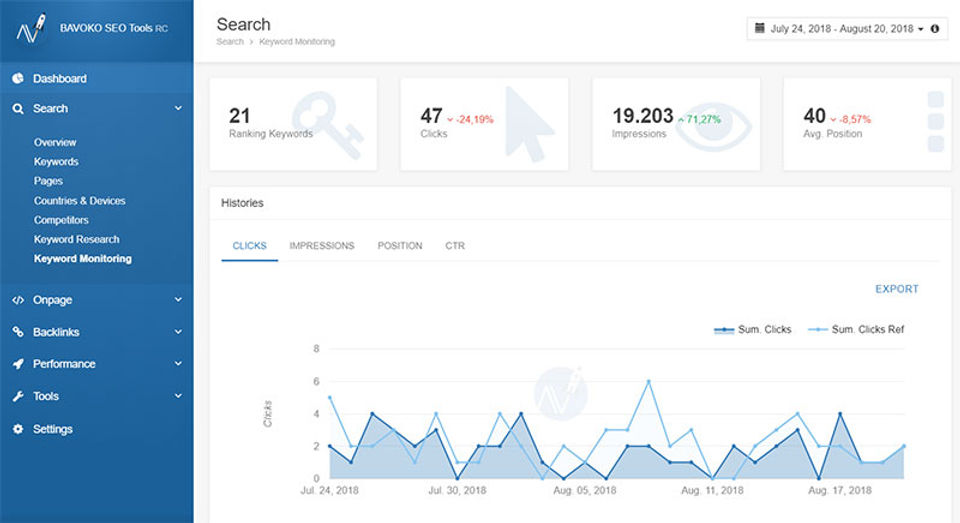
Task: Select Keyword Monitoring in sidebar
Action: coord(83,258)
